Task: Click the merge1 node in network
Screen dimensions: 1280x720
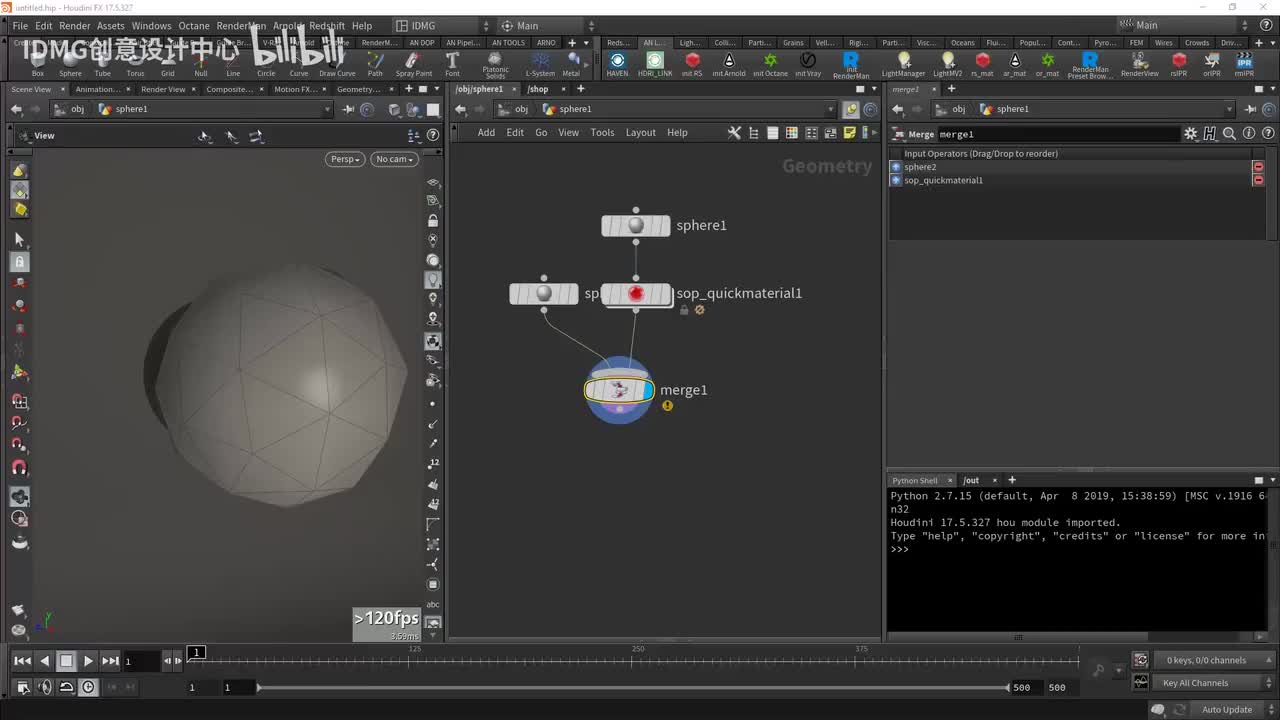Action: (x=619, y=390)
